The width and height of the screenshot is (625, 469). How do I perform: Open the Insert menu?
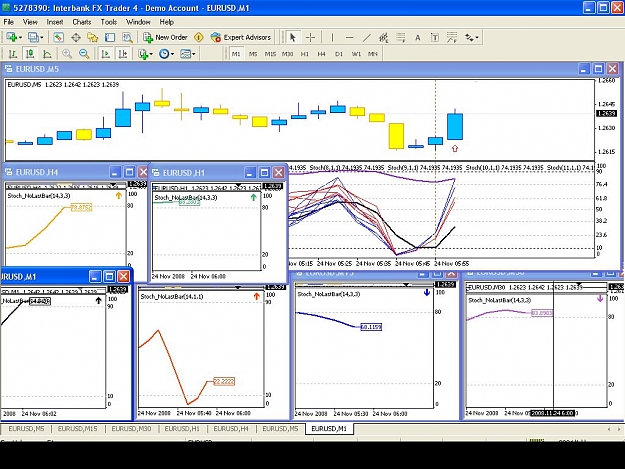pos(55,22)
